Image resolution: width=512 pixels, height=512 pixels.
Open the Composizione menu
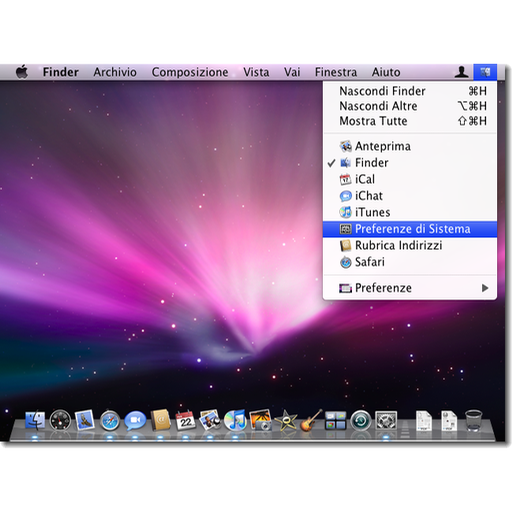190,72
